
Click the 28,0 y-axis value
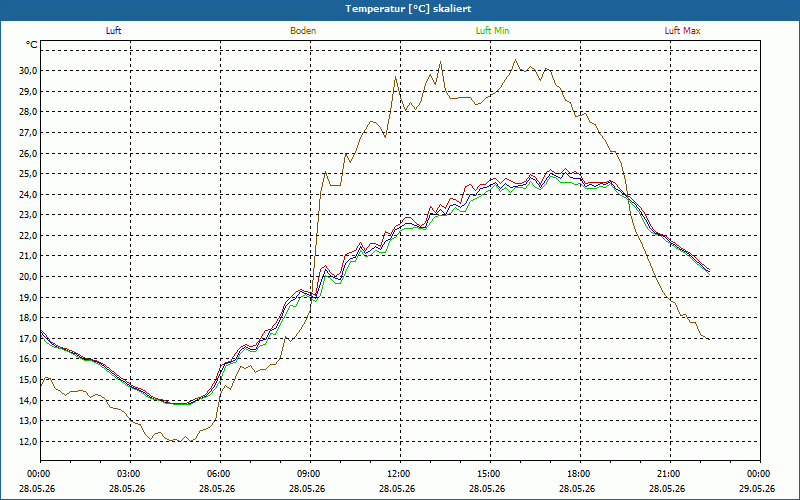pyautogui.click(x=29, y=112)
